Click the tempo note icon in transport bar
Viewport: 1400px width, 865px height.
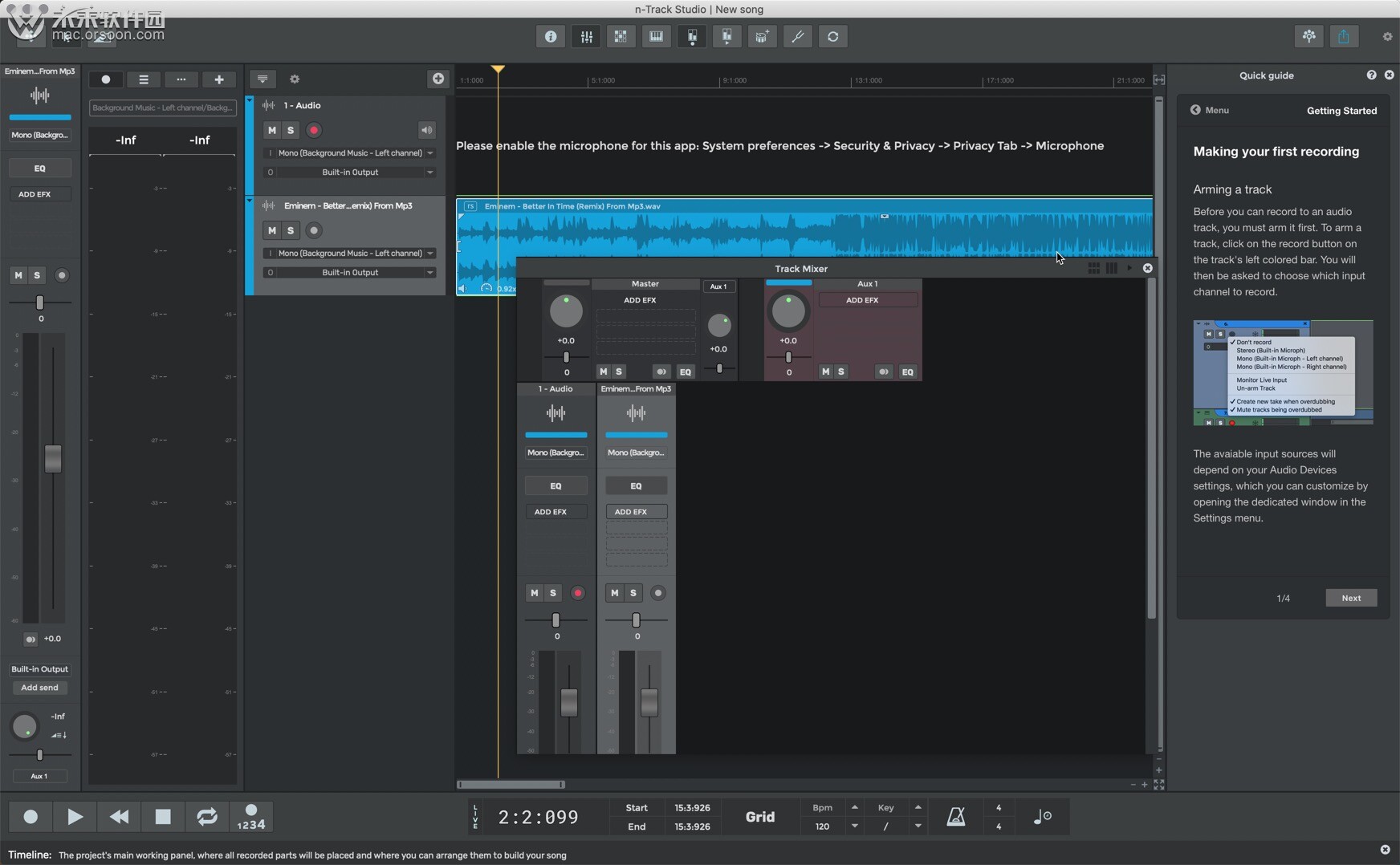point(1042,817)
